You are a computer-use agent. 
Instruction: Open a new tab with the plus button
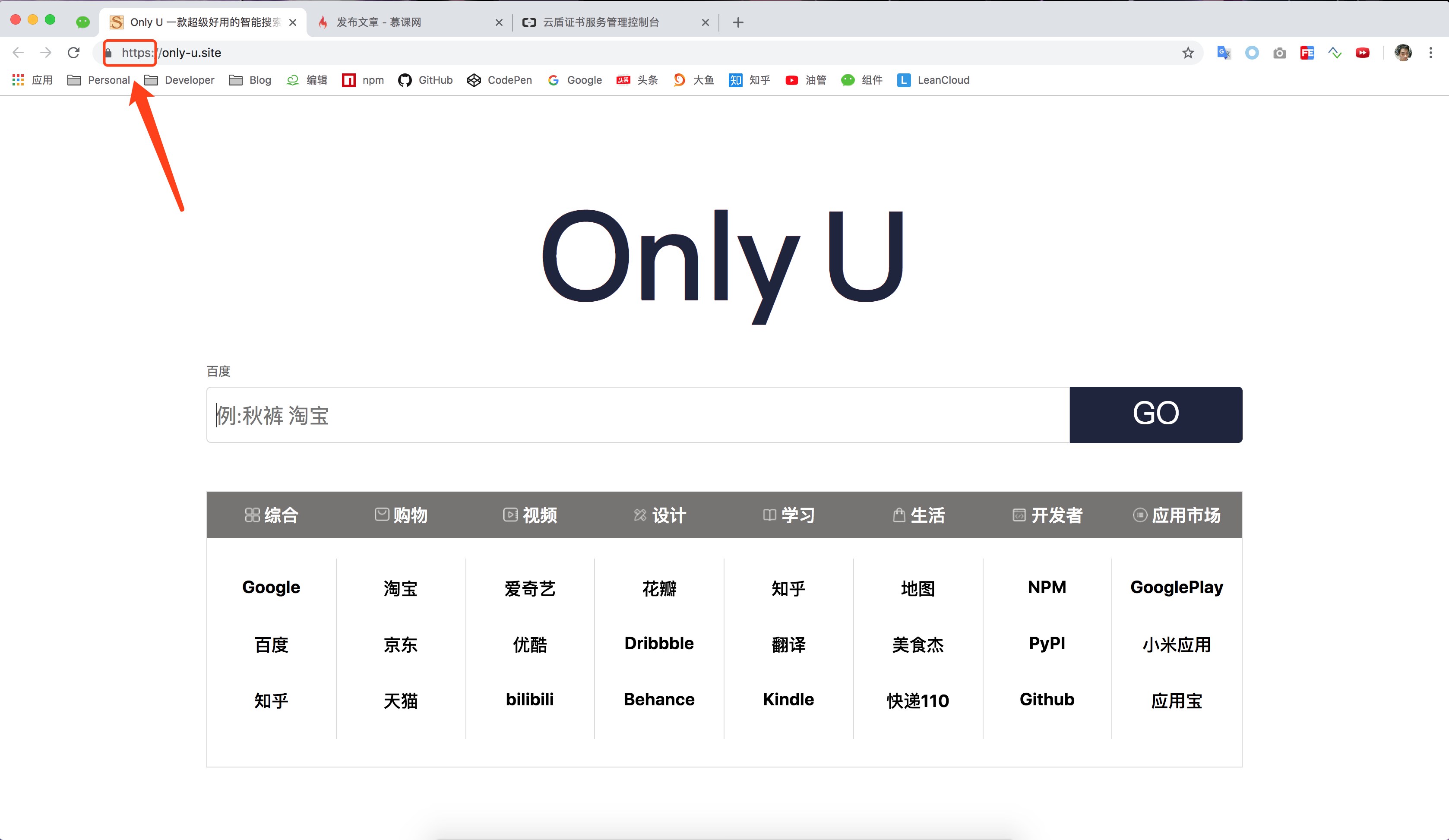737,22
